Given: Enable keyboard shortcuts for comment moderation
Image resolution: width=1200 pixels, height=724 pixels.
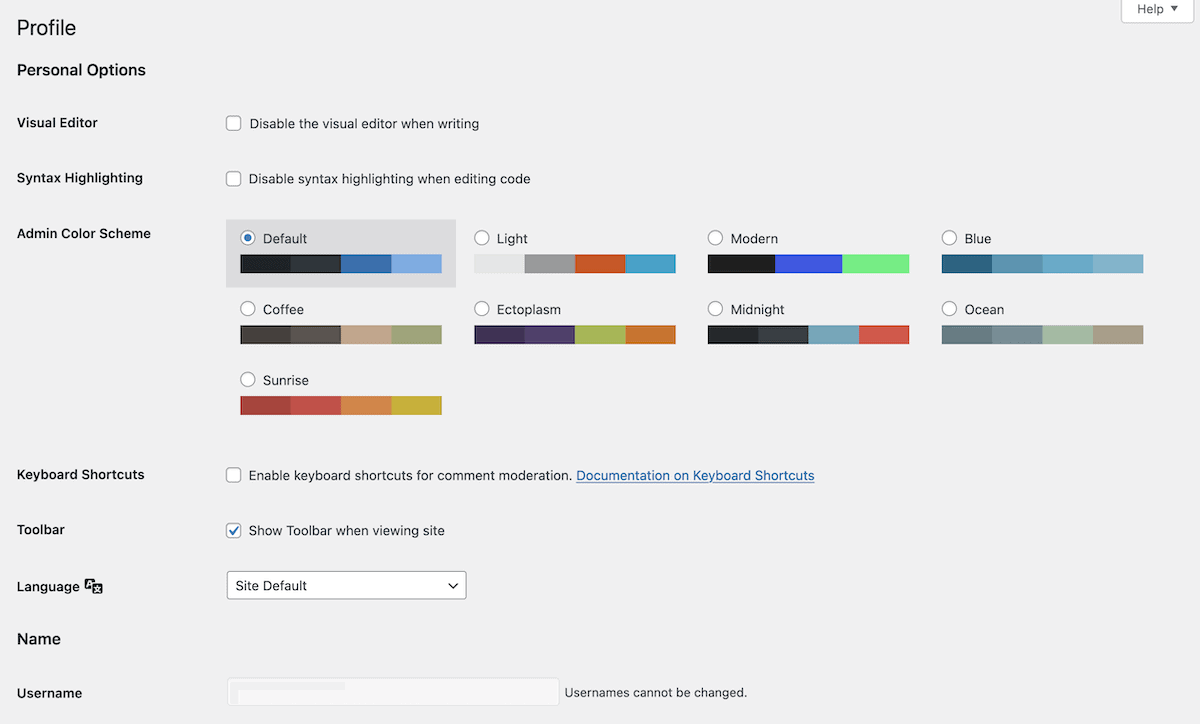Looking at the screenshot, I should tap(233, 475).
